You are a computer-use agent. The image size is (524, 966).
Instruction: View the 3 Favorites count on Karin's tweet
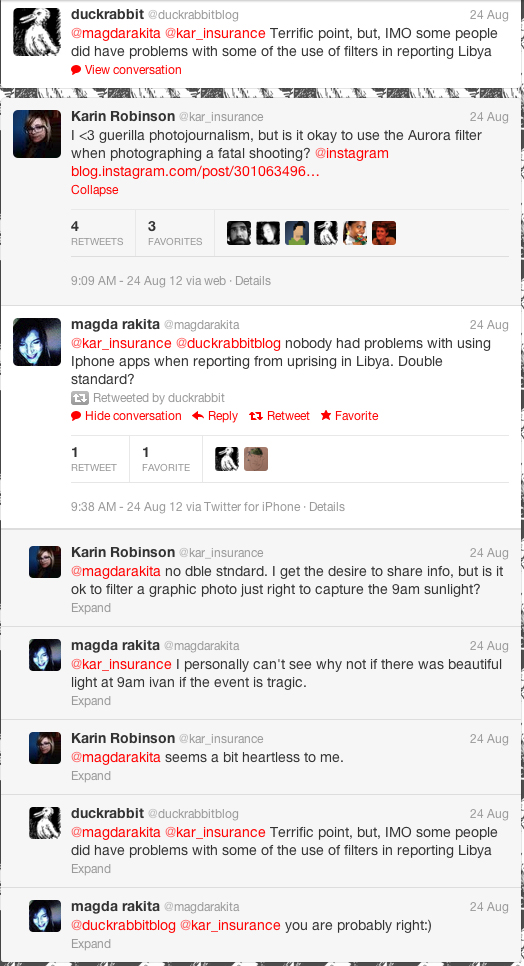[175, 233]
